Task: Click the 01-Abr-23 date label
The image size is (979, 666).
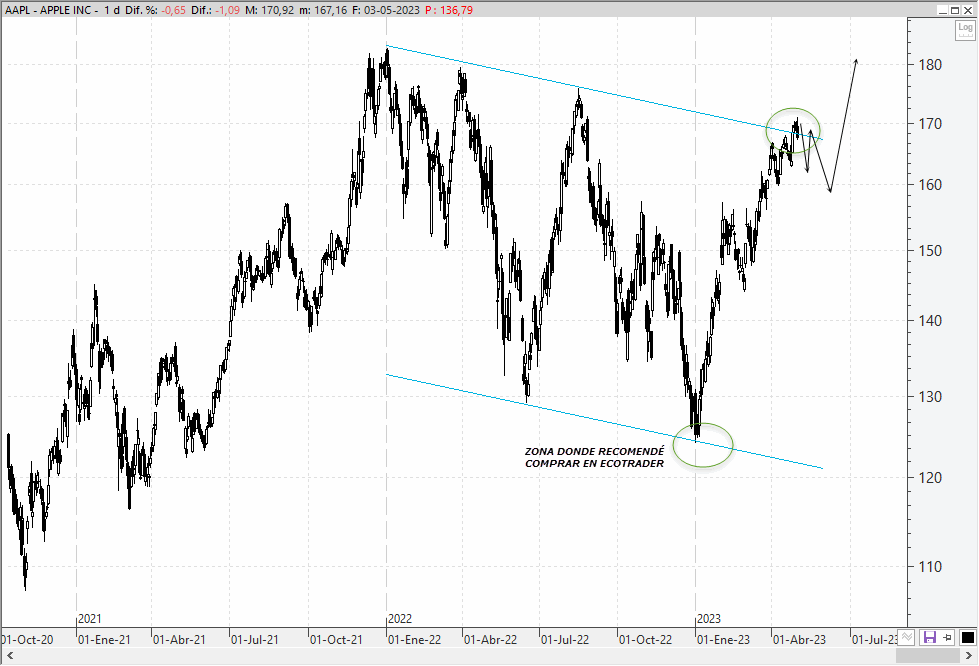Action: [x=799, y=640]
